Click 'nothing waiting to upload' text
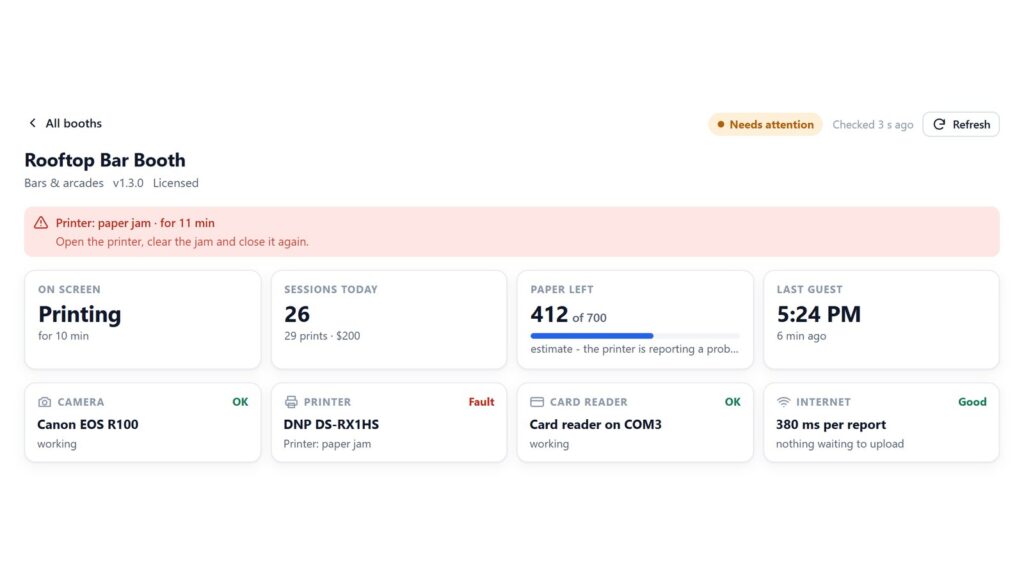The height and width of the screenshot is (576, 1024). 840,444
